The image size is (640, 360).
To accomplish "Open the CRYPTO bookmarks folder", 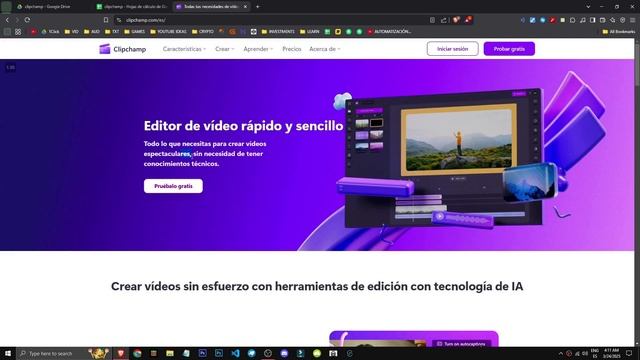I will point(202,31).
